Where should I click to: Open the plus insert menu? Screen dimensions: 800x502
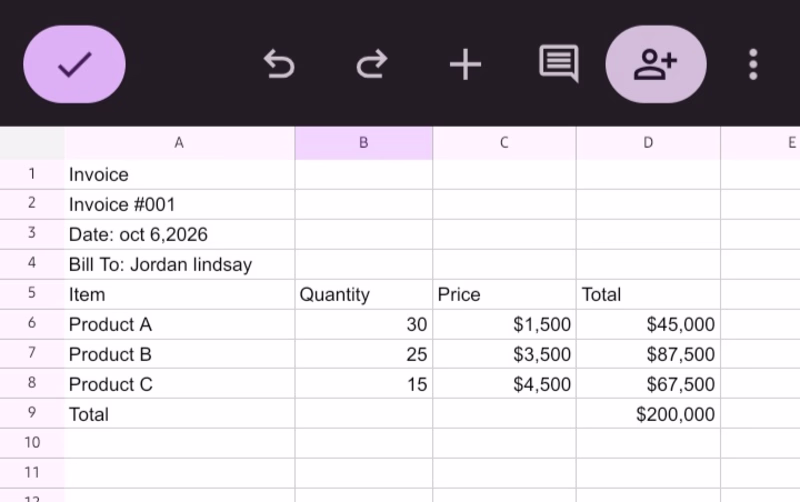pos(465,64)
